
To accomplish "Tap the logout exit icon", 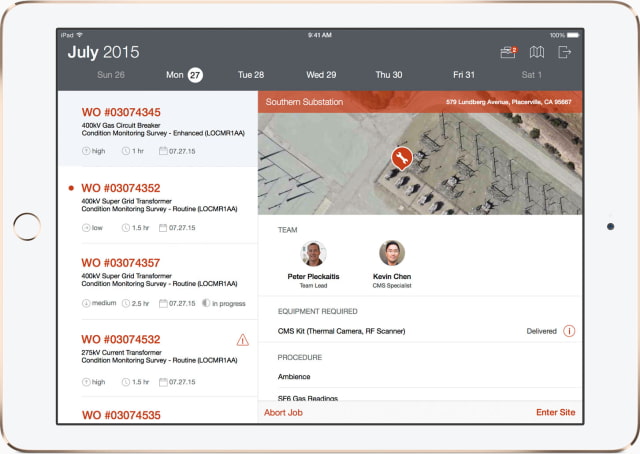I will pos(564,52).
